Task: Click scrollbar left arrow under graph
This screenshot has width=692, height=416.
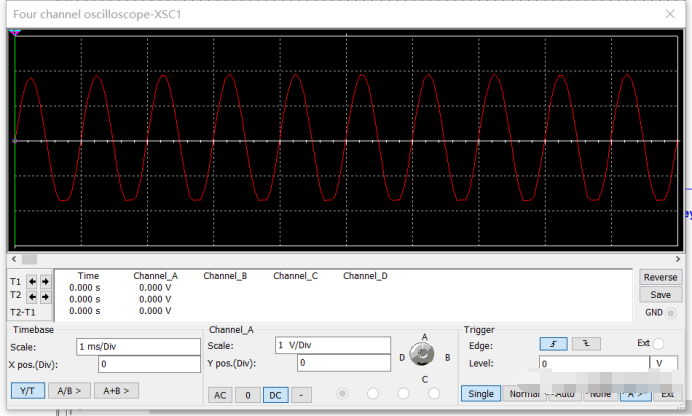Action: click(x=14, y=259)
